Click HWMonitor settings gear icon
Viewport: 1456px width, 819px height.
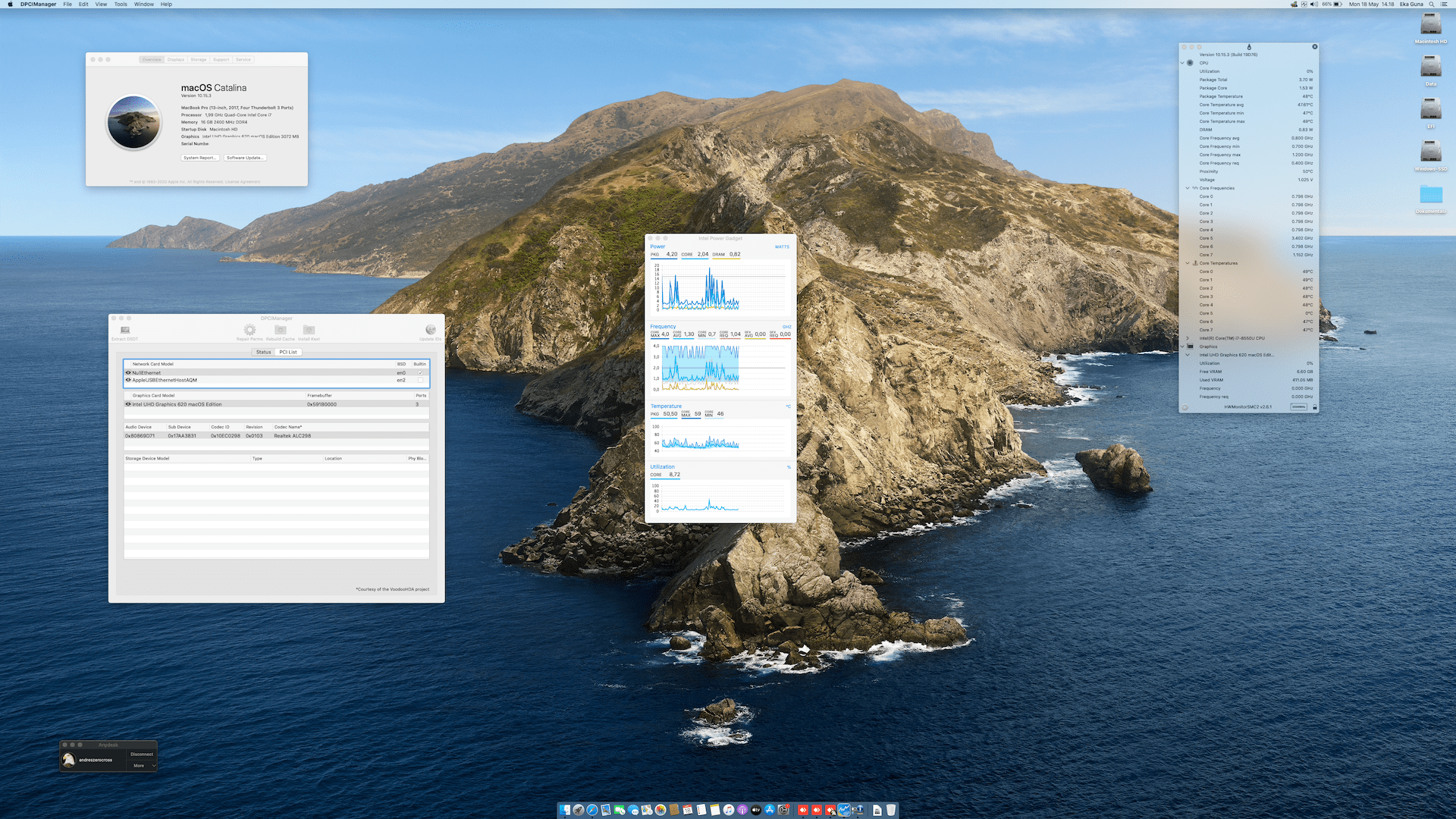tap(1185, 407)
